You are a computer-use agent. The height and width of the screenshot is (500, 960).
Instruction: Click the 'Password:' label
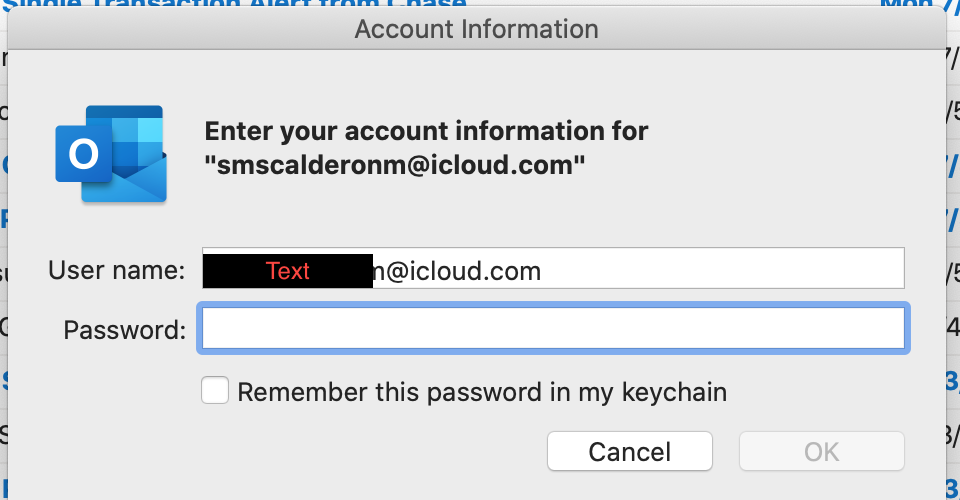[x=124, y=330]
